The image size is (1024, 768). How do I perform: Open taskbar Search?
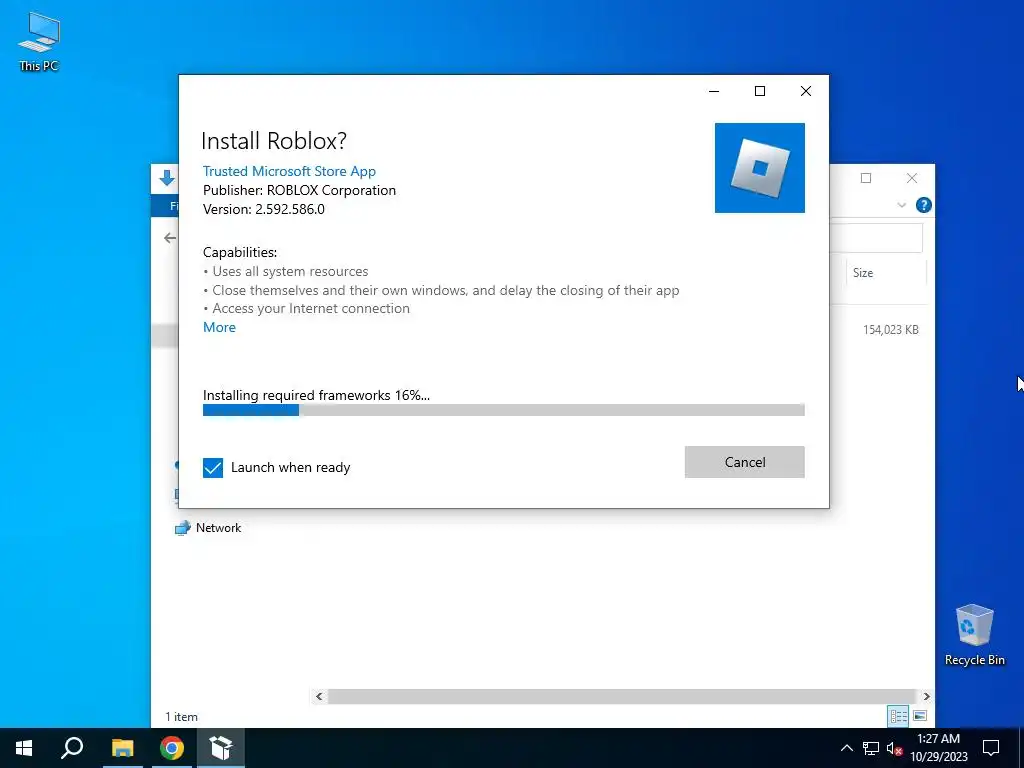(x=72, y=748)
